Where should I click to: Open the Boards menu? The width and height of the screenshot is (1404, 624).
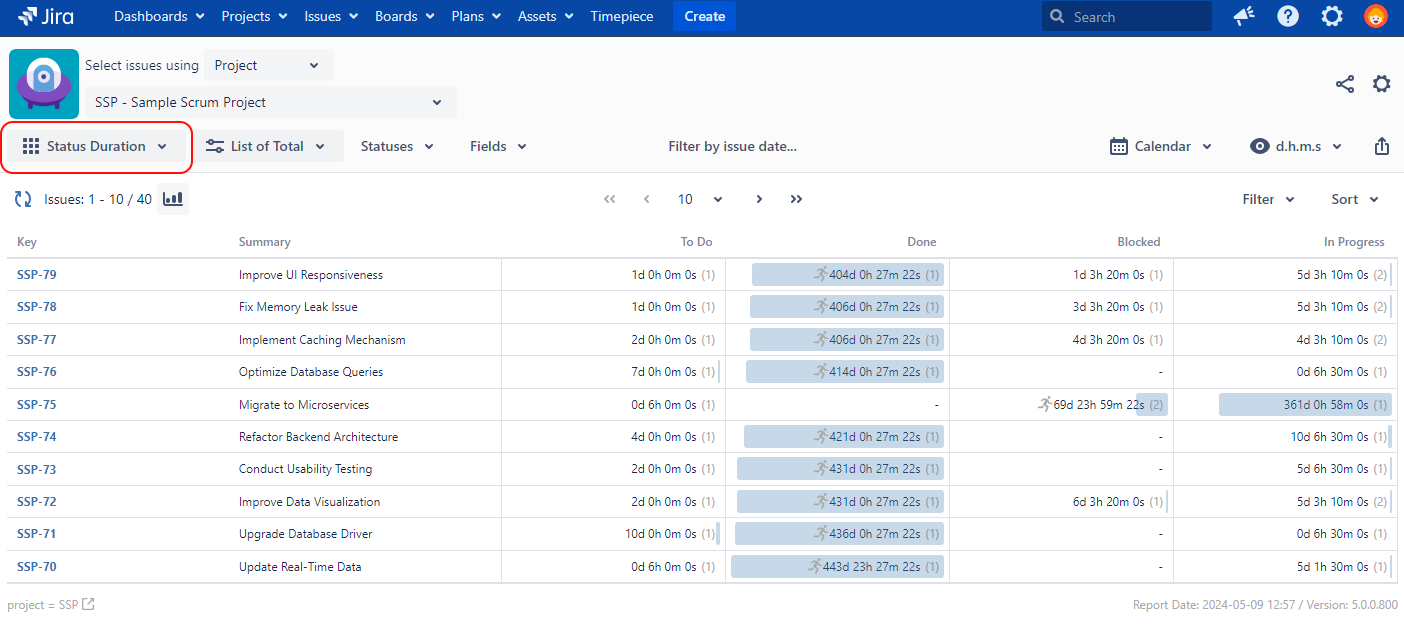click(x=404, y=17)
